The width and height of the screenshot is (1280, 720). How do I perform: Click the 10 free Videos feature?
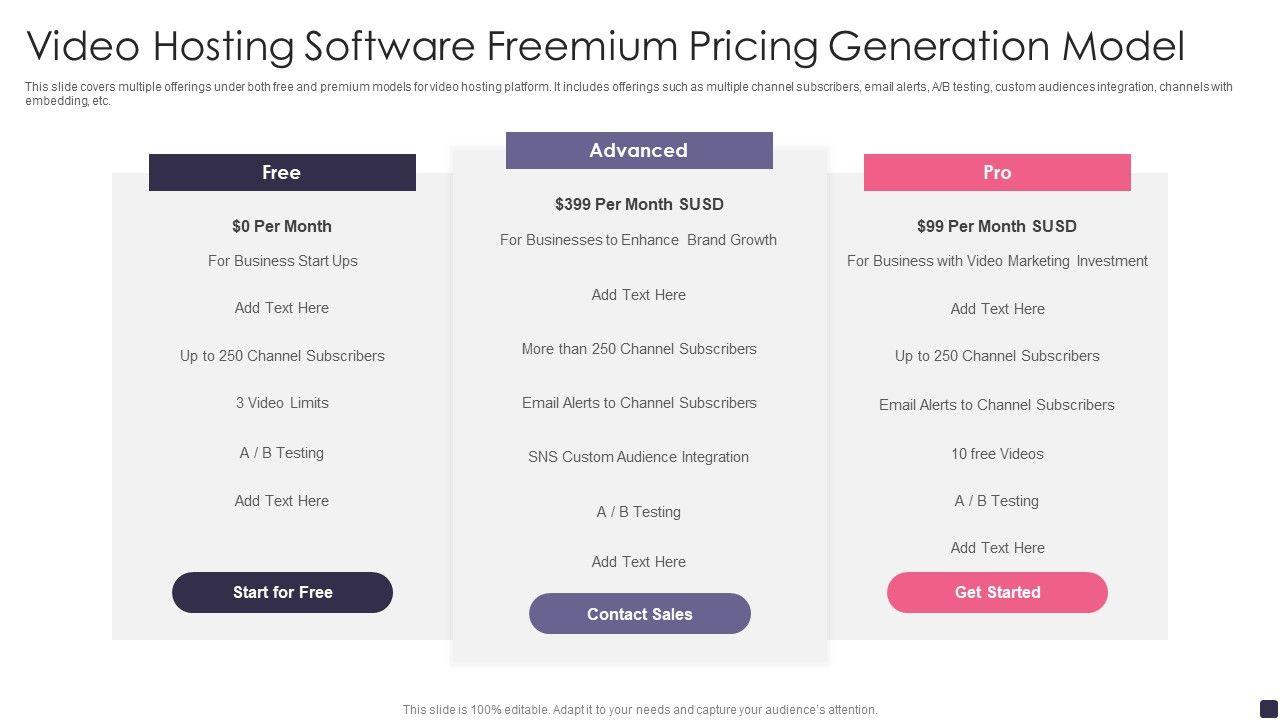pos(997,454)
